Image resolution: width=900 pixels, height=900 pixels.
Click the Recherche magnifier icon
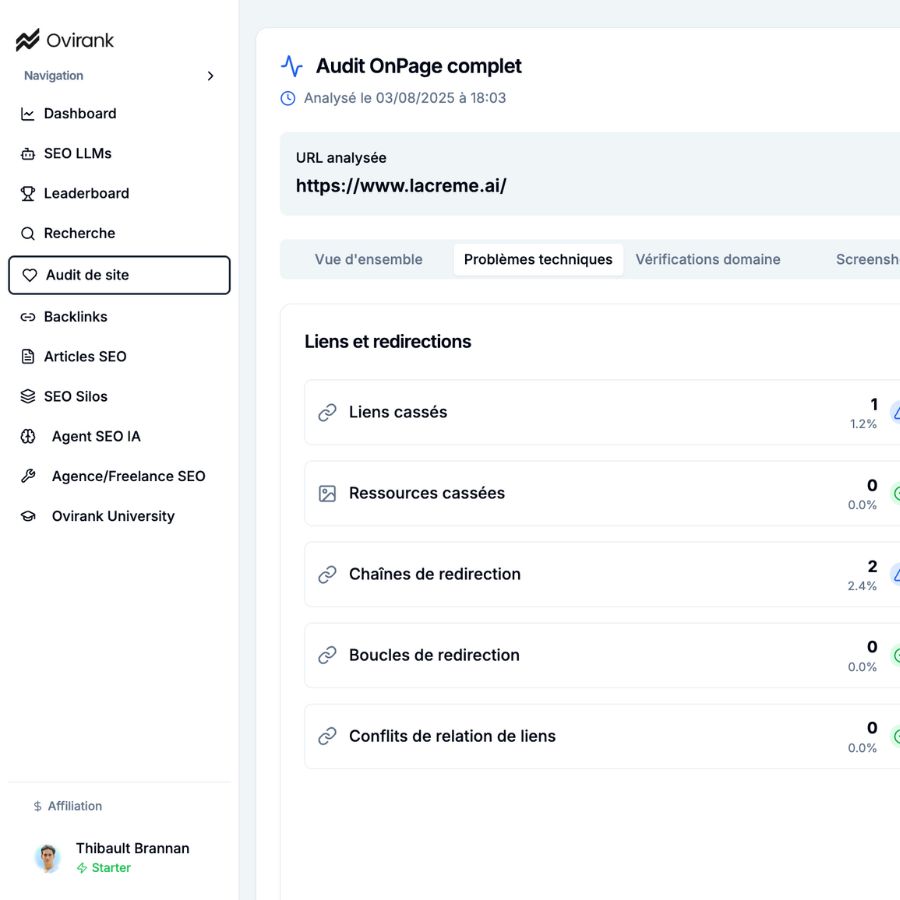point(28,234)
